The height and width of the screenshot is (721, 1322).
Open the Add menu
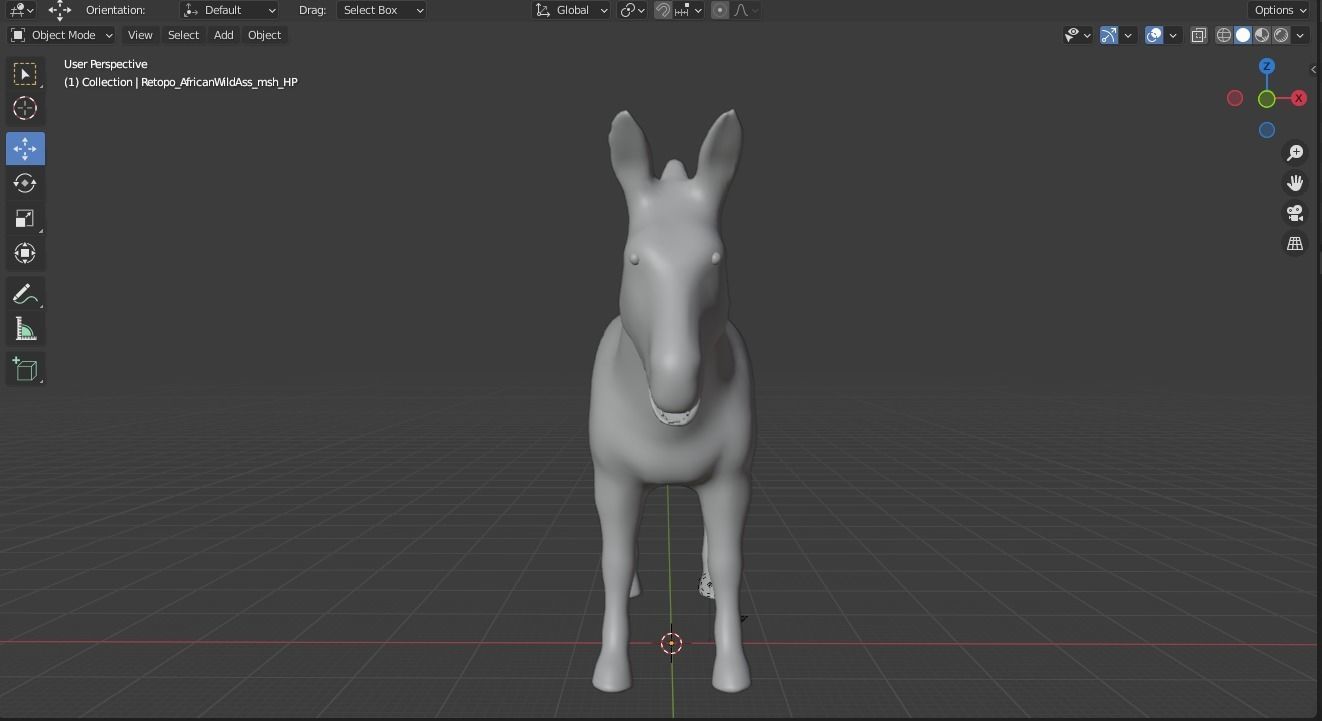tap(223, 35)
